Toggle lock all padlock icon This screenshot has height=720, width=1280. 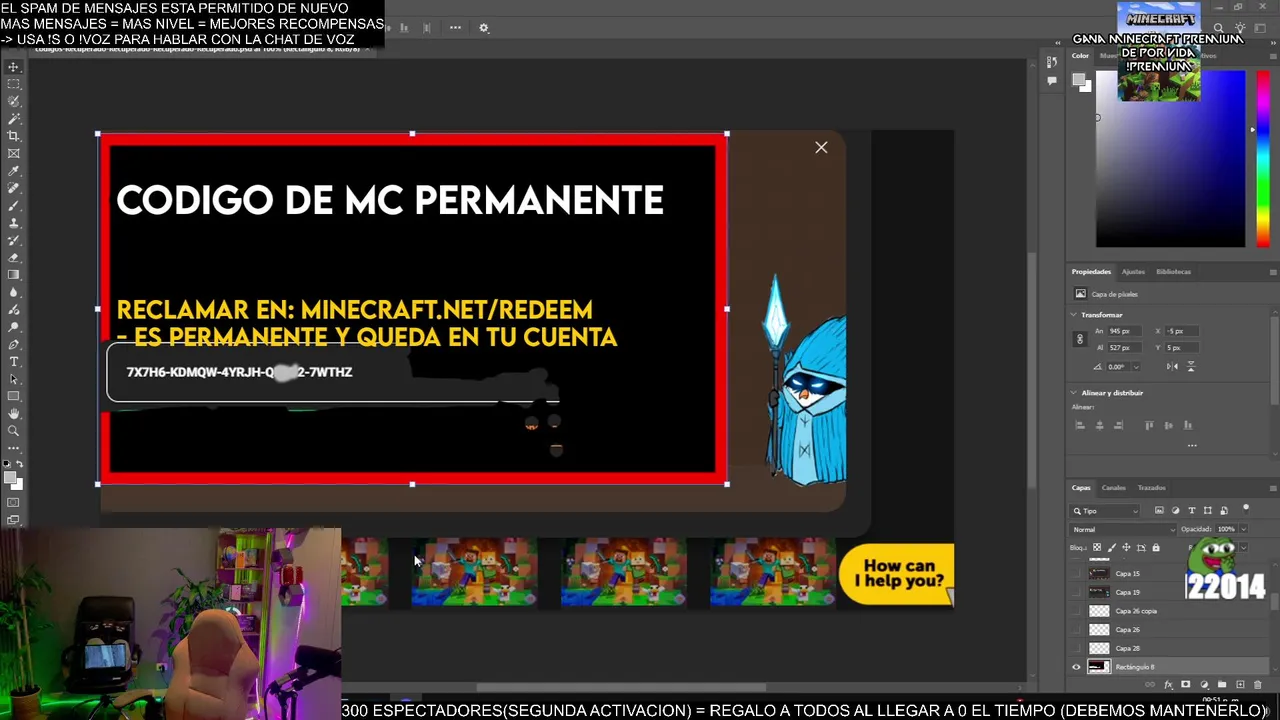point(1156,548)
